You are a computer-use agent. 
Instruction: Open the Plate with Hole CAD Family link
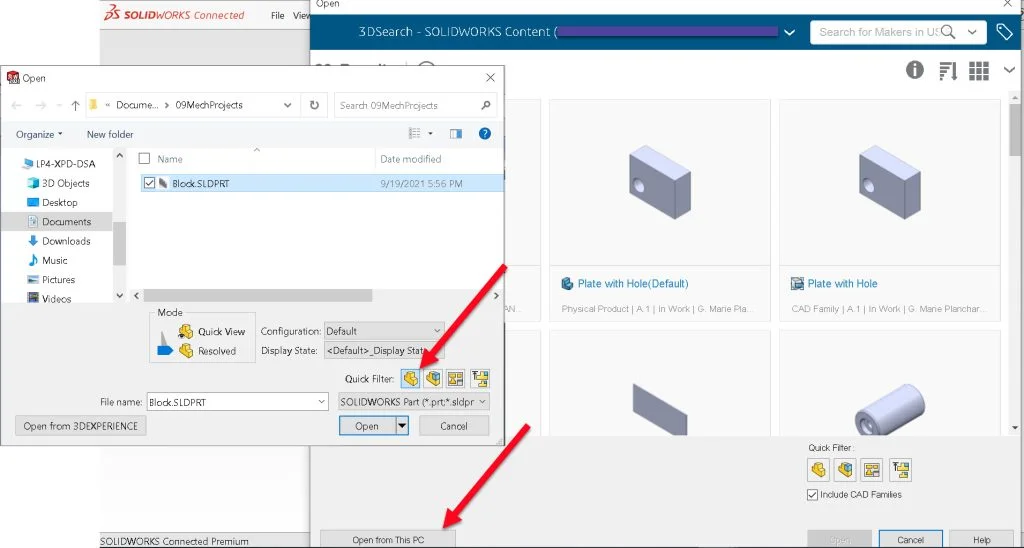tap(842, 283)
